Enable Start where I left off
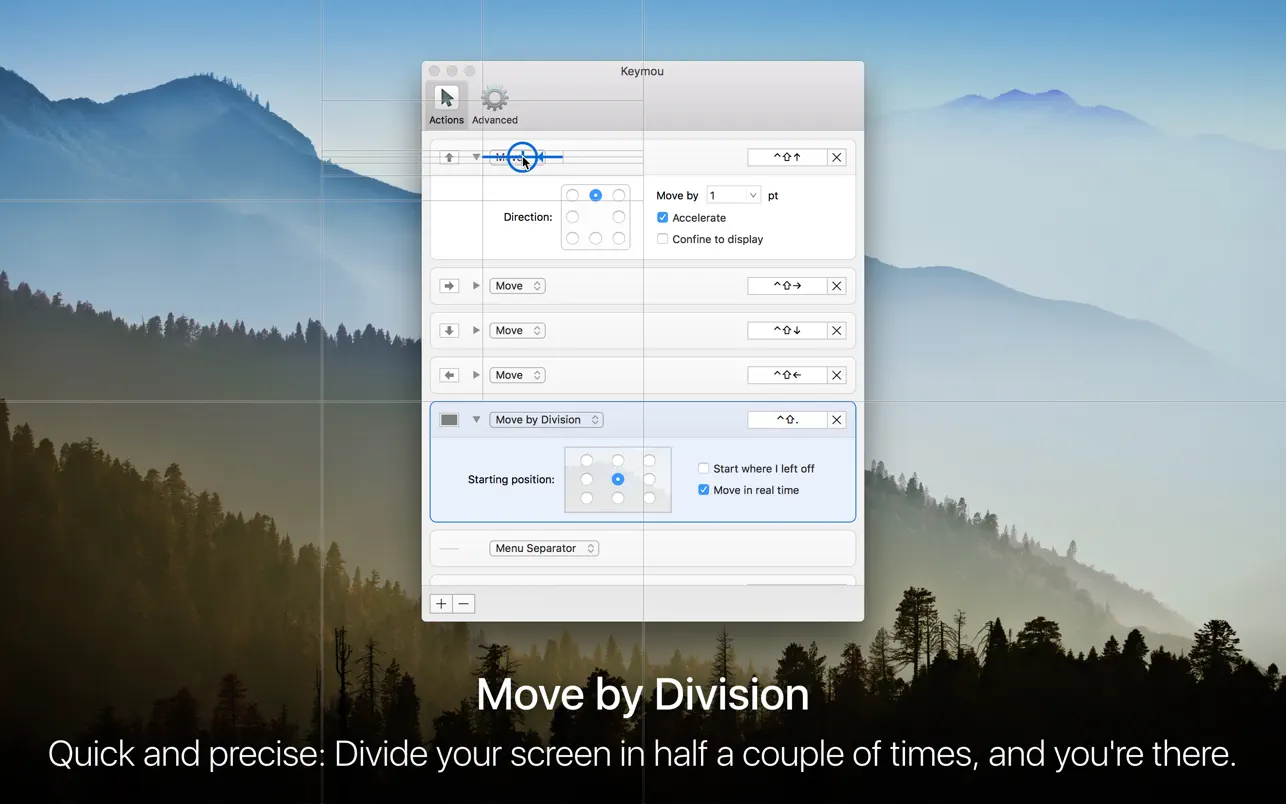 click(x=704, y=468)
